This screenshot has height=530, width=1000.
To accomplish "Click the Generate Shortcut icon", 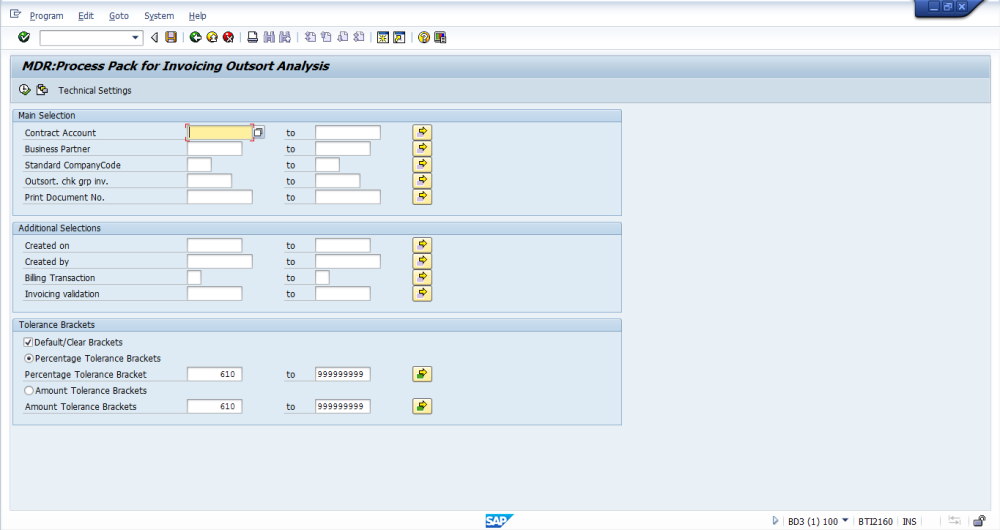I will point(399,37).
